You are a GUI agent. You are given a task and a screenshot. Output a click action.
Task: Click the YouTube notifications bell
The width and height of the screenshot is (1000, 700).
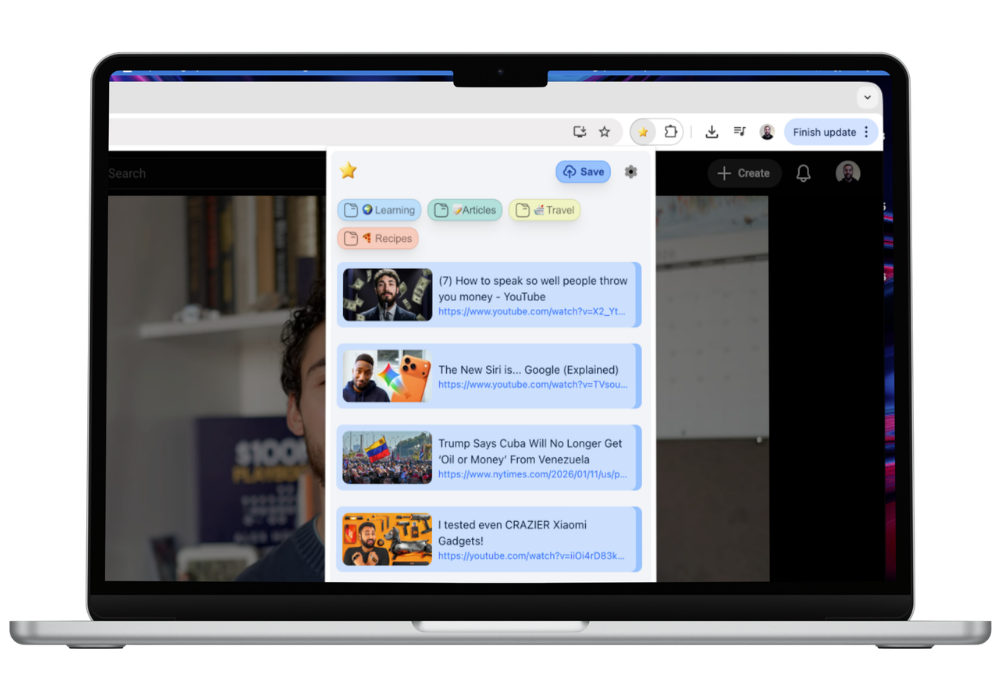pyautogui.click(x=803, y=173)
